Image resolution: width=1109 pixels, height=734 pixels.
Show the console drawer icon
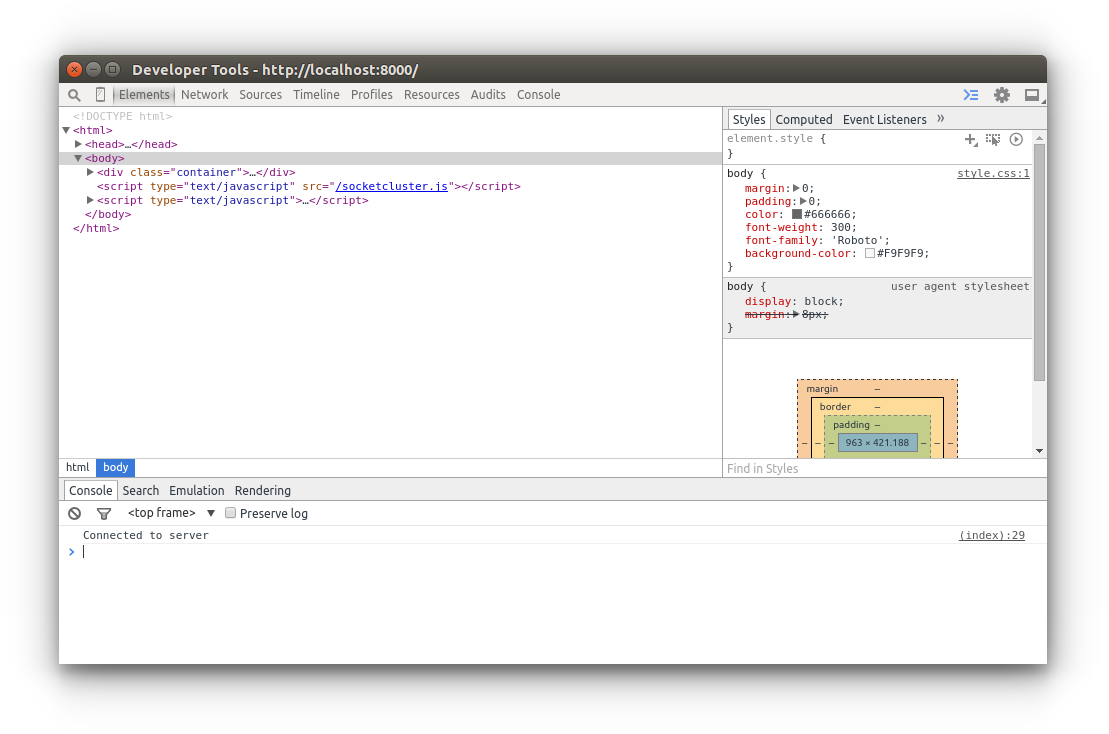click(970, 95)
